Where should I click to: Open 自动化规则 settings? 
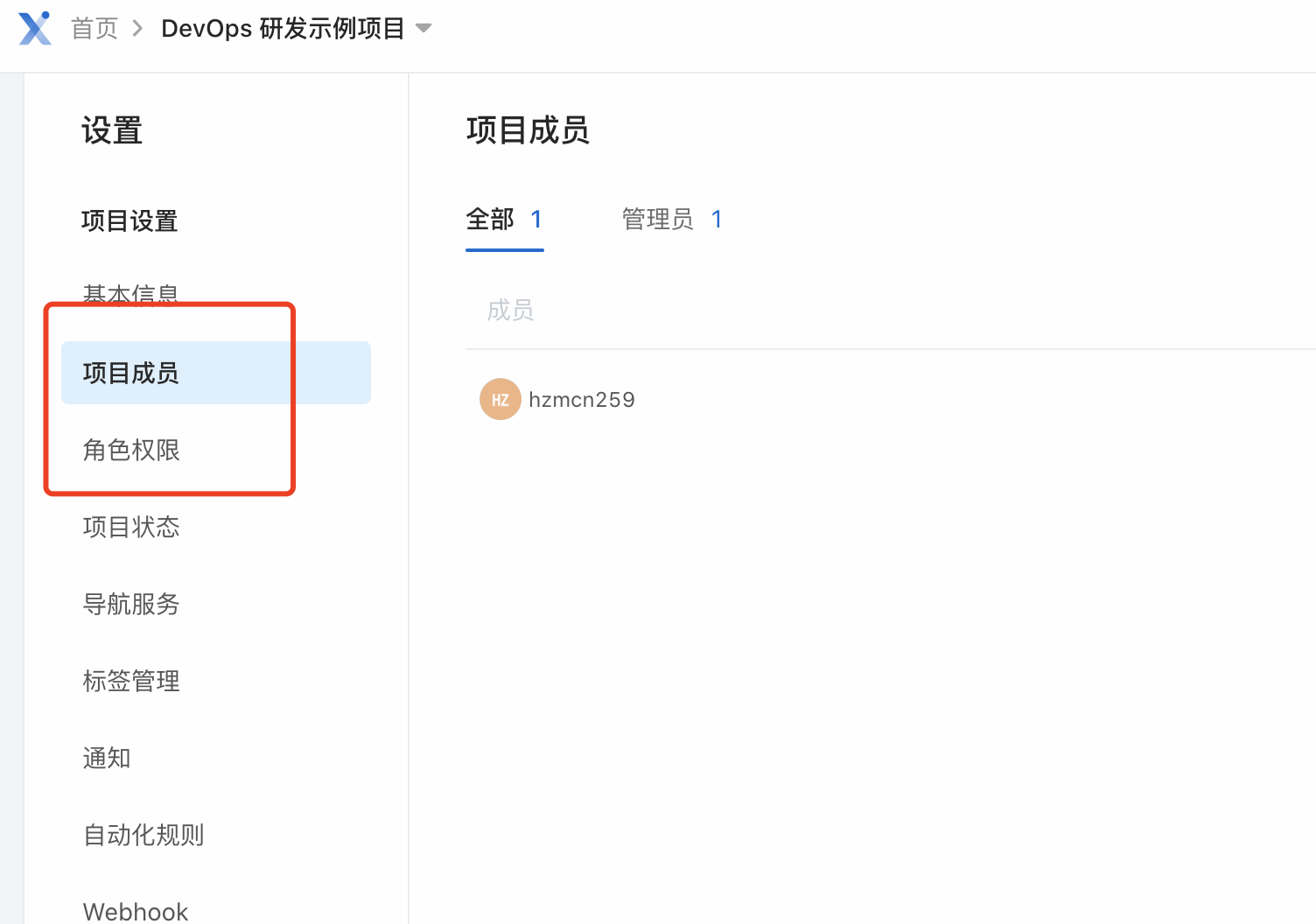tap(143, 835)
